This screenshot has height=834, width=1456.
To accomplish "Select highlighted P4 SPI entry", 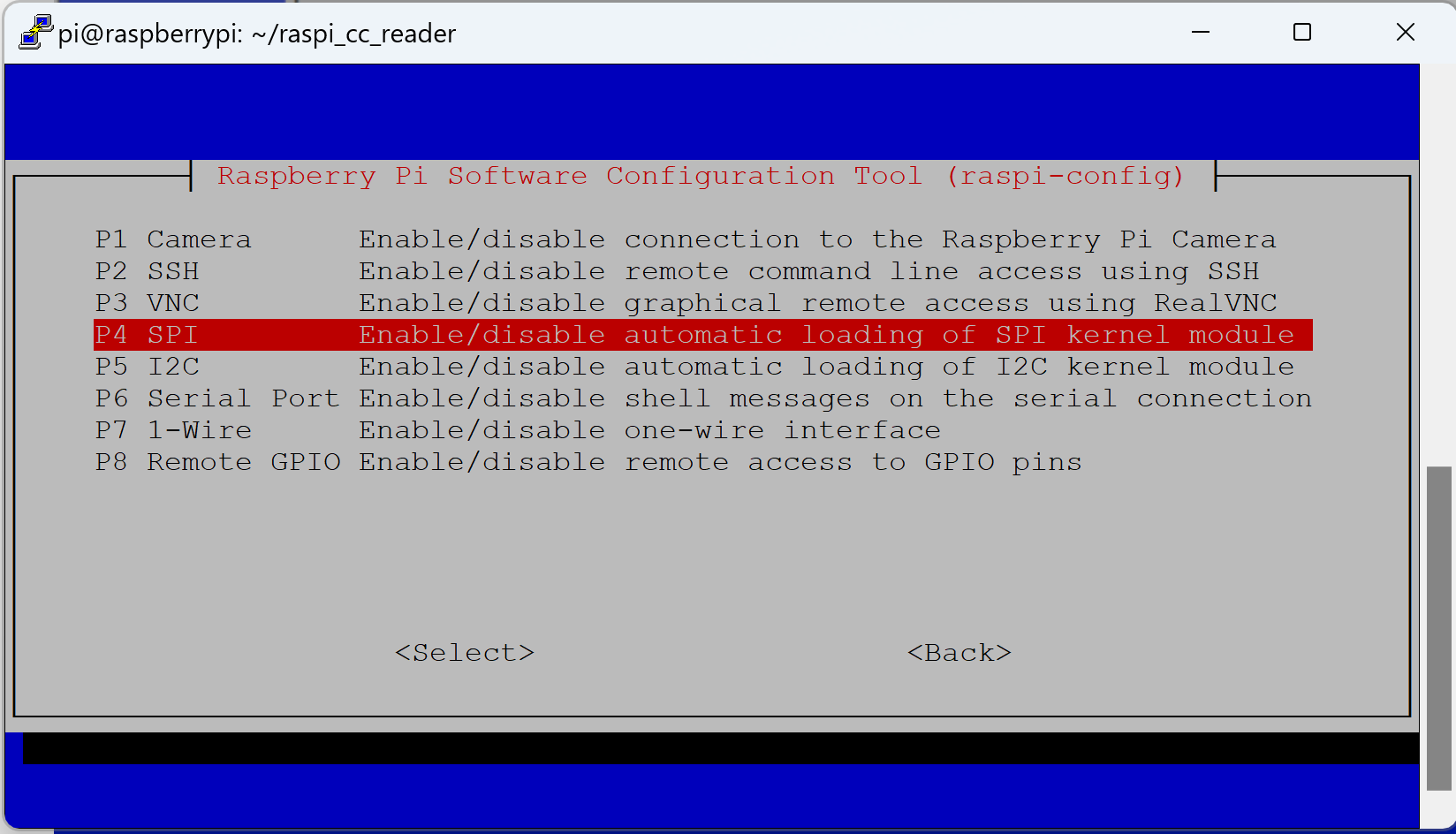I will (702, 335).
